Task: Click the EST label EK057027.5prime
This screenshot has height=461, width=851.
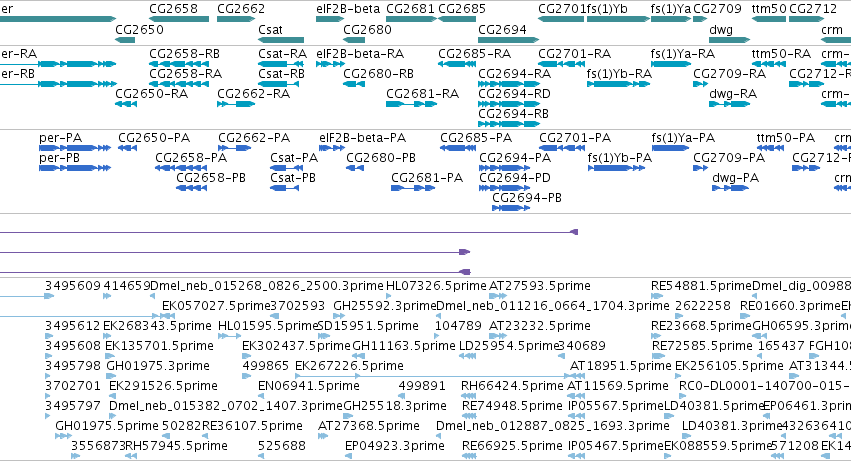Action: (216, 306)
